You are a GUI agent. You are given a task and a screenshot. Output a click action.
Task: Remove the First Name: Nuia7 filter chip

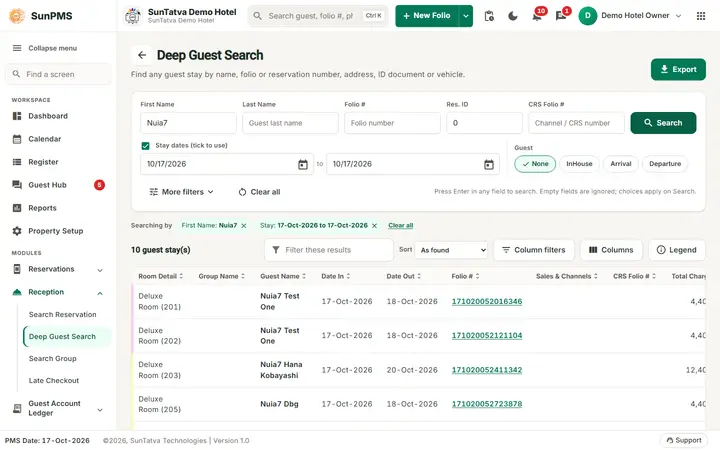point(244,225)
